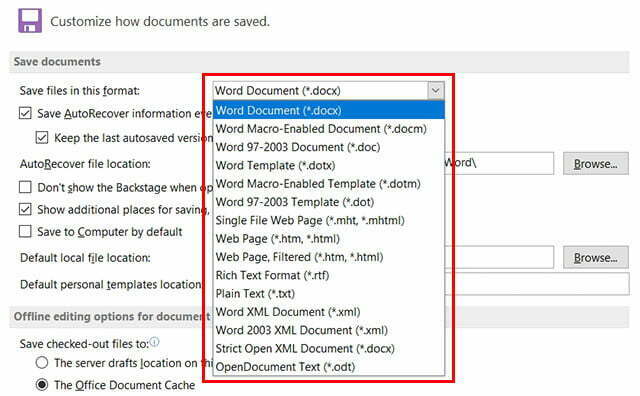Click the Default local file location field
640x396 pixels.
pyautogui.click(x=499, y=257)
